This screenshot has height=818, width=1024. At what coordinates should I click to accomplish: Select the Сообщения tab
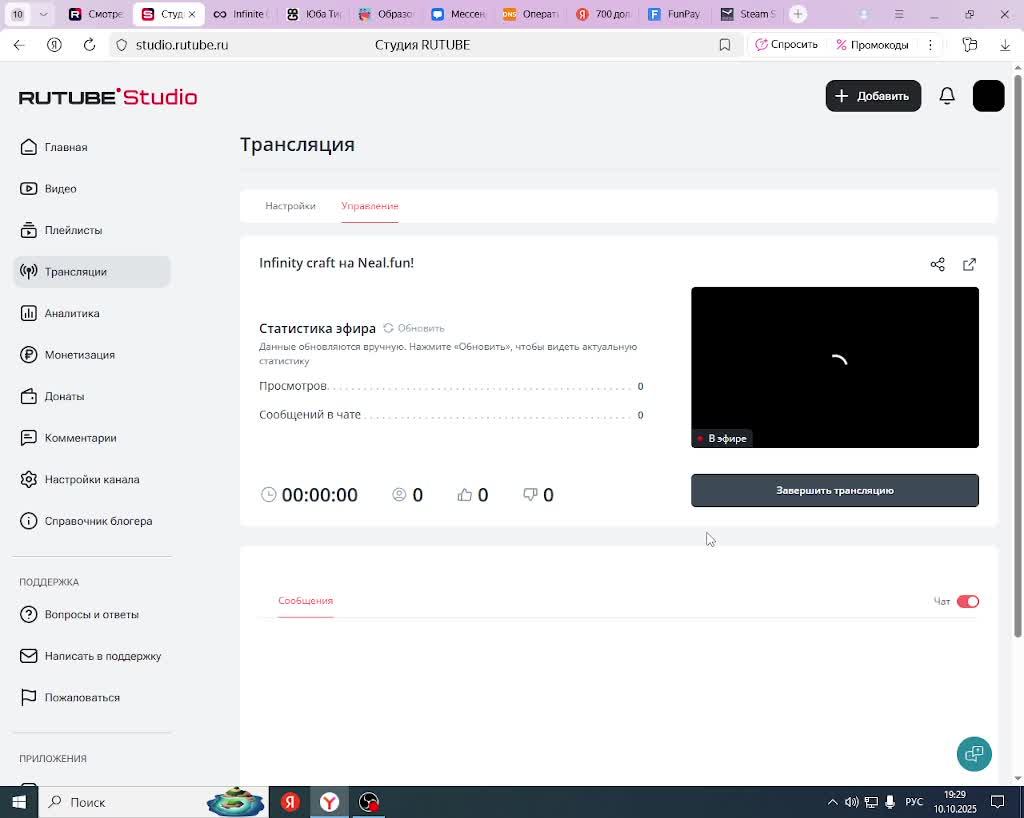coord(306,601)
